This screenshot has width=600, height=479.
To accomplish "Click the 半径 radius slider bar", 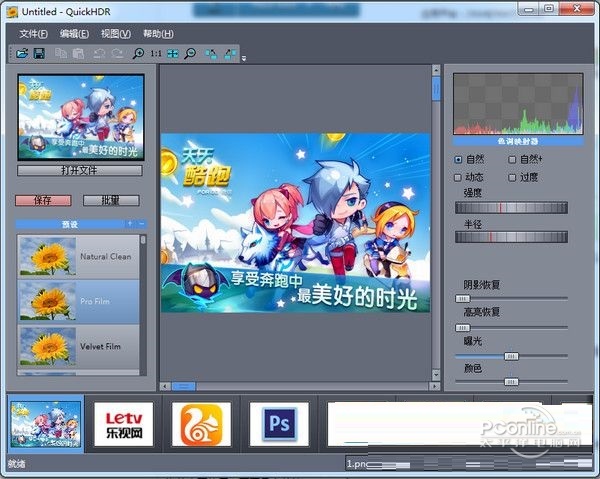I will (x=511, y=237).
